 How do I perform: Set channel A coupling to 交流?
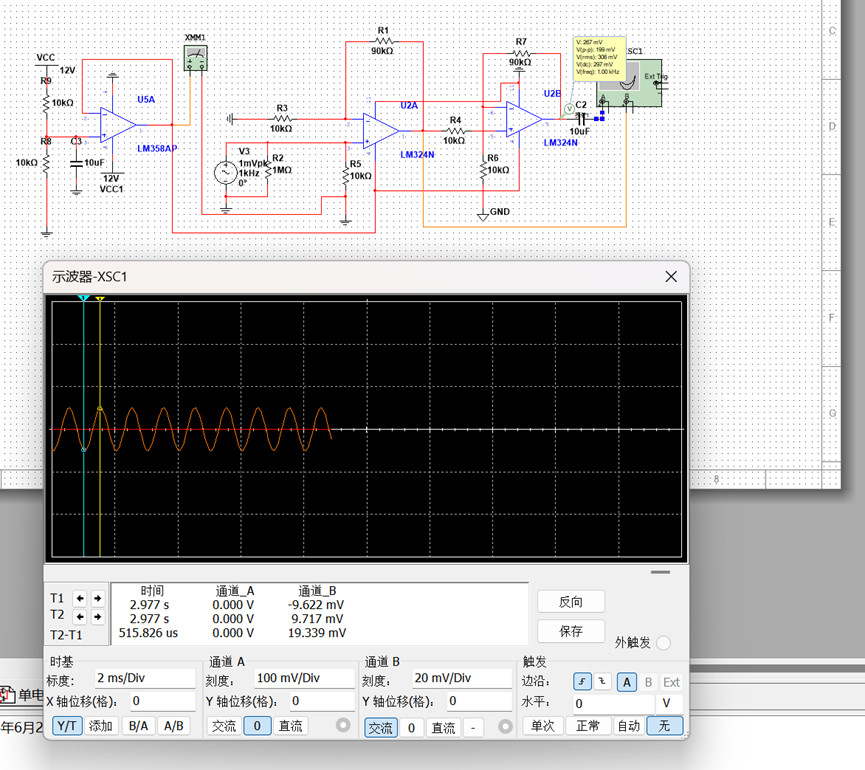click(x=223, y=726)
